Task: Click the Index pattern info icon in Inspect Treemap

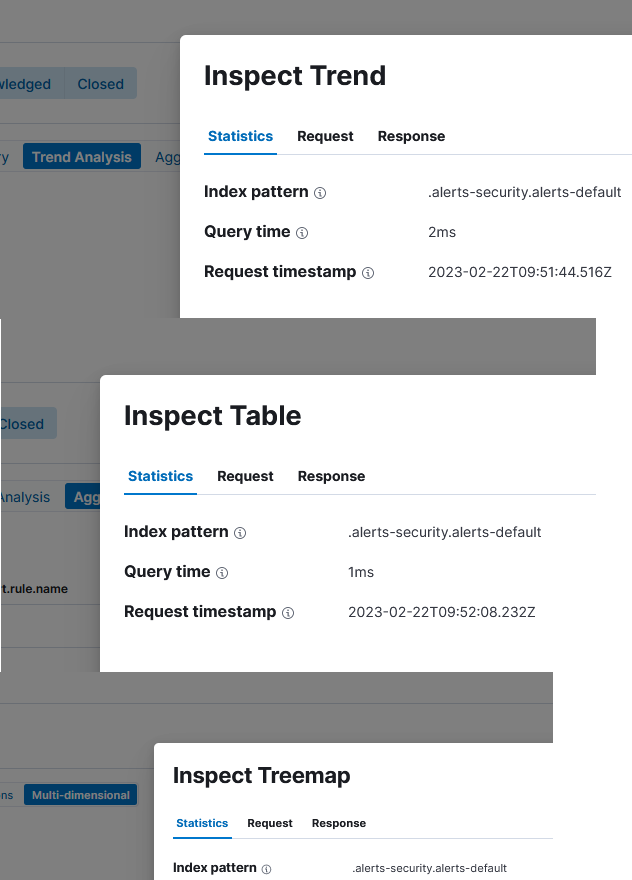Action: (x=267, y=868)
